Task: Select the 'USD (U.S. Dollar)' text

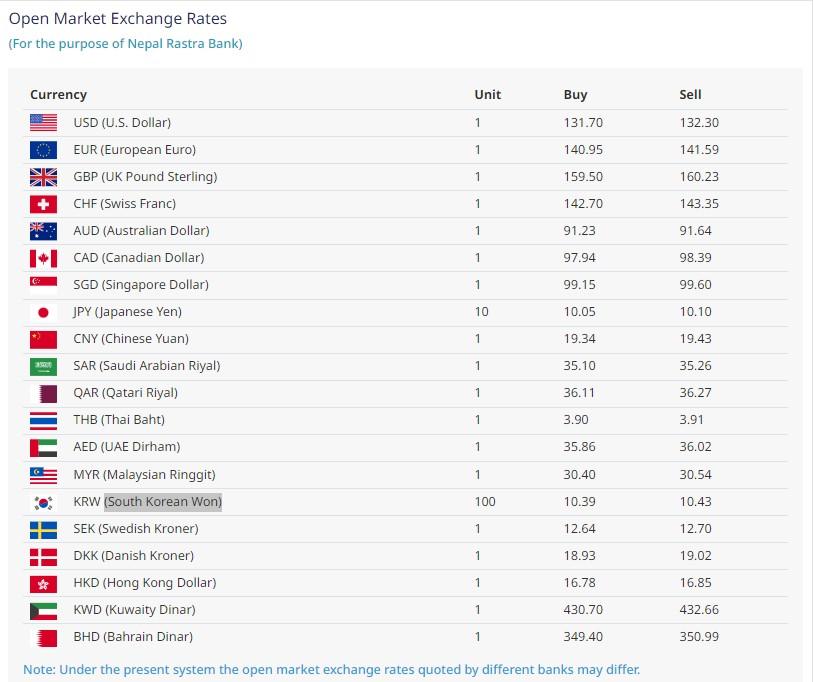Action: tap(122, 123)
